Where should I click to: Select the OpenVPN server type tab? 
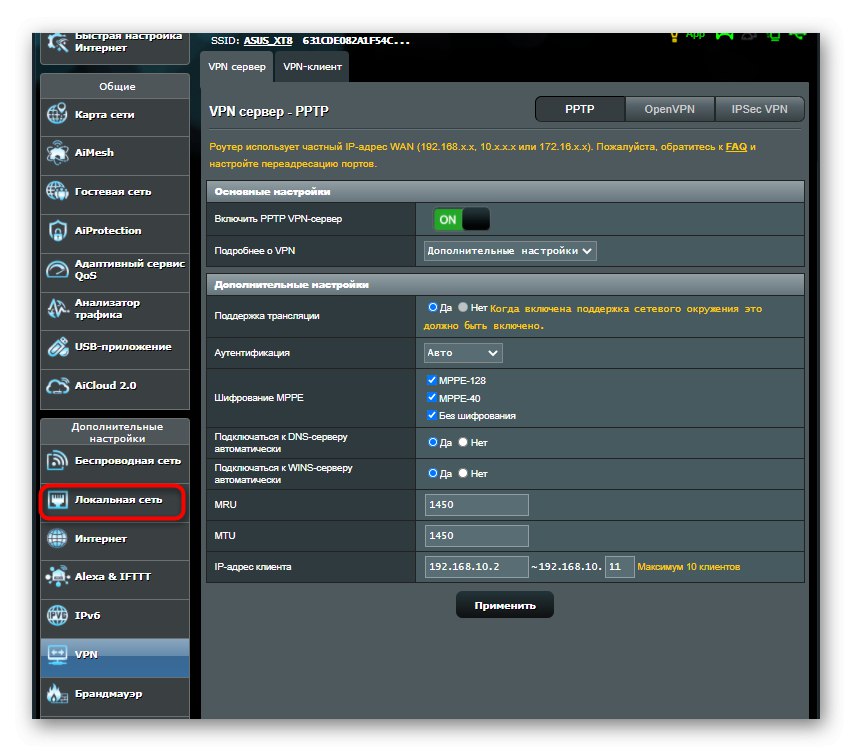point(669,109)
